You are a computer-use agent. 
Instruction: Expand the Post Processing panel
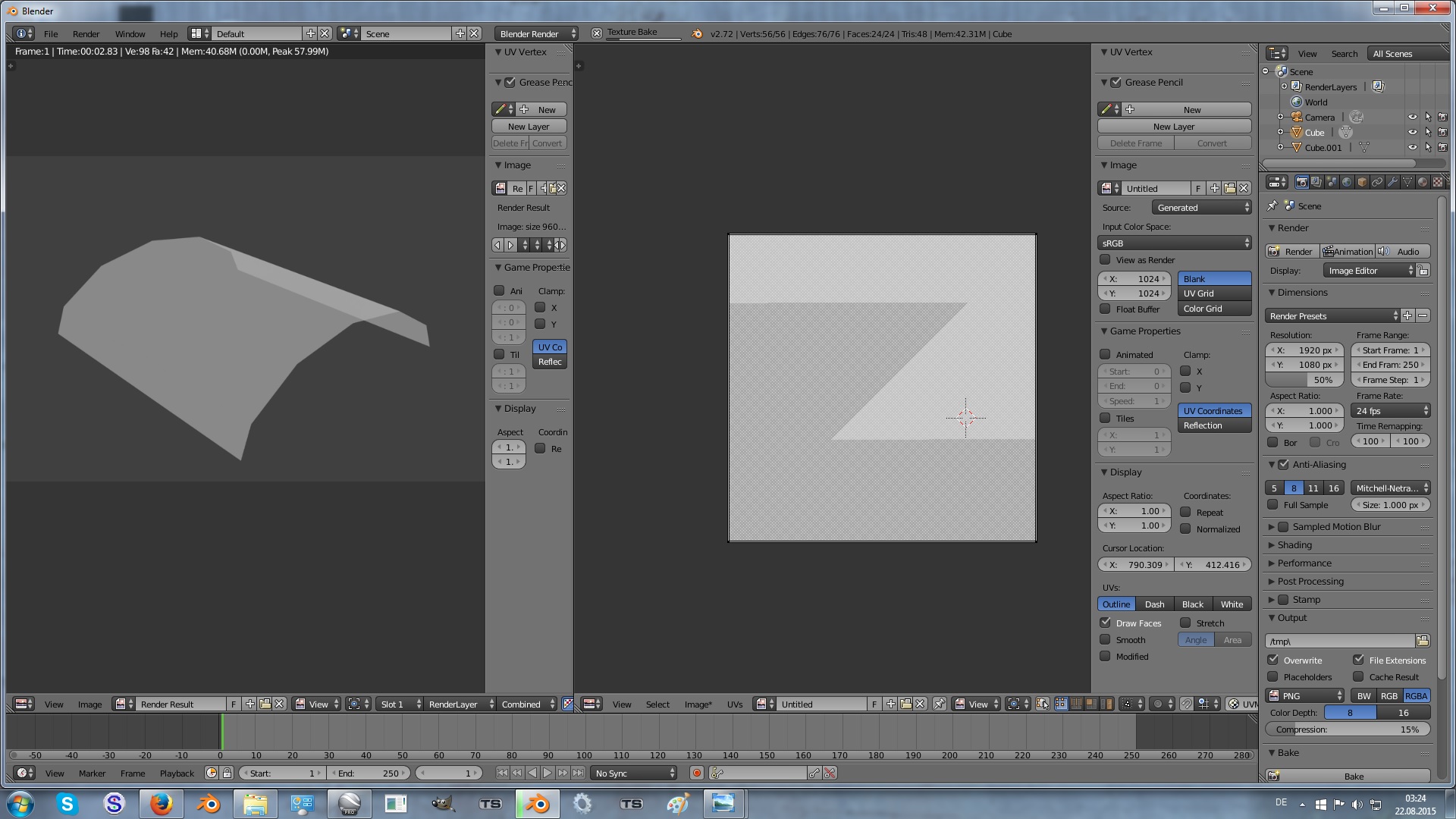1310,581
